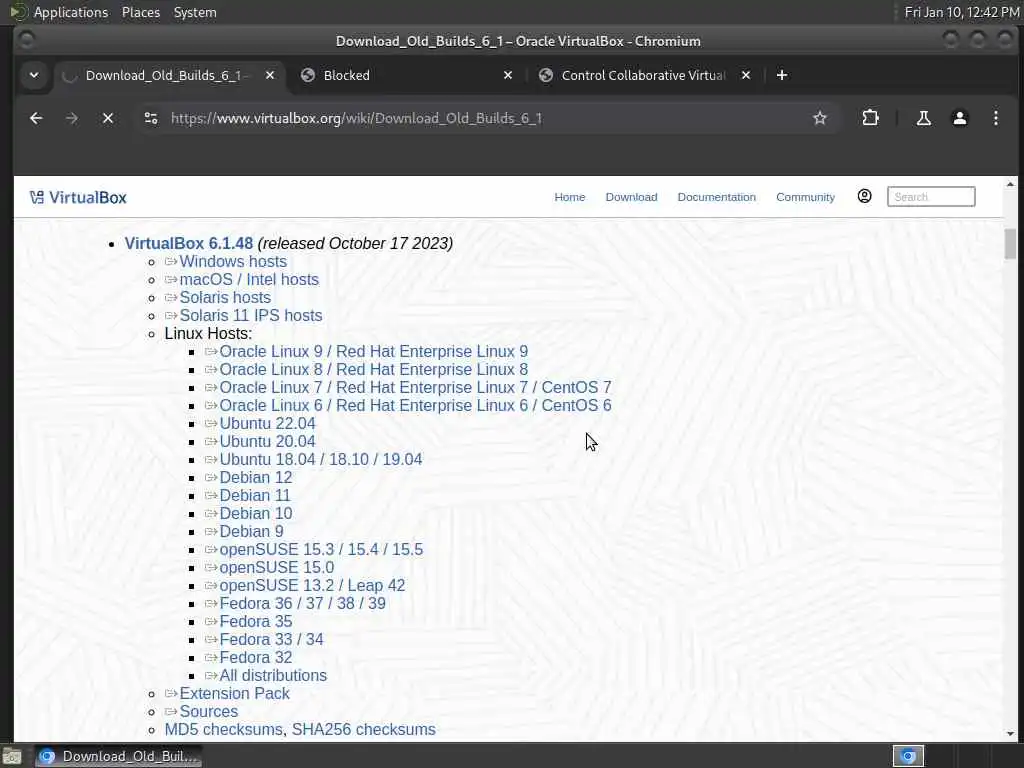
Task: Go to Home in site navigation
Action: click(569, 197)
